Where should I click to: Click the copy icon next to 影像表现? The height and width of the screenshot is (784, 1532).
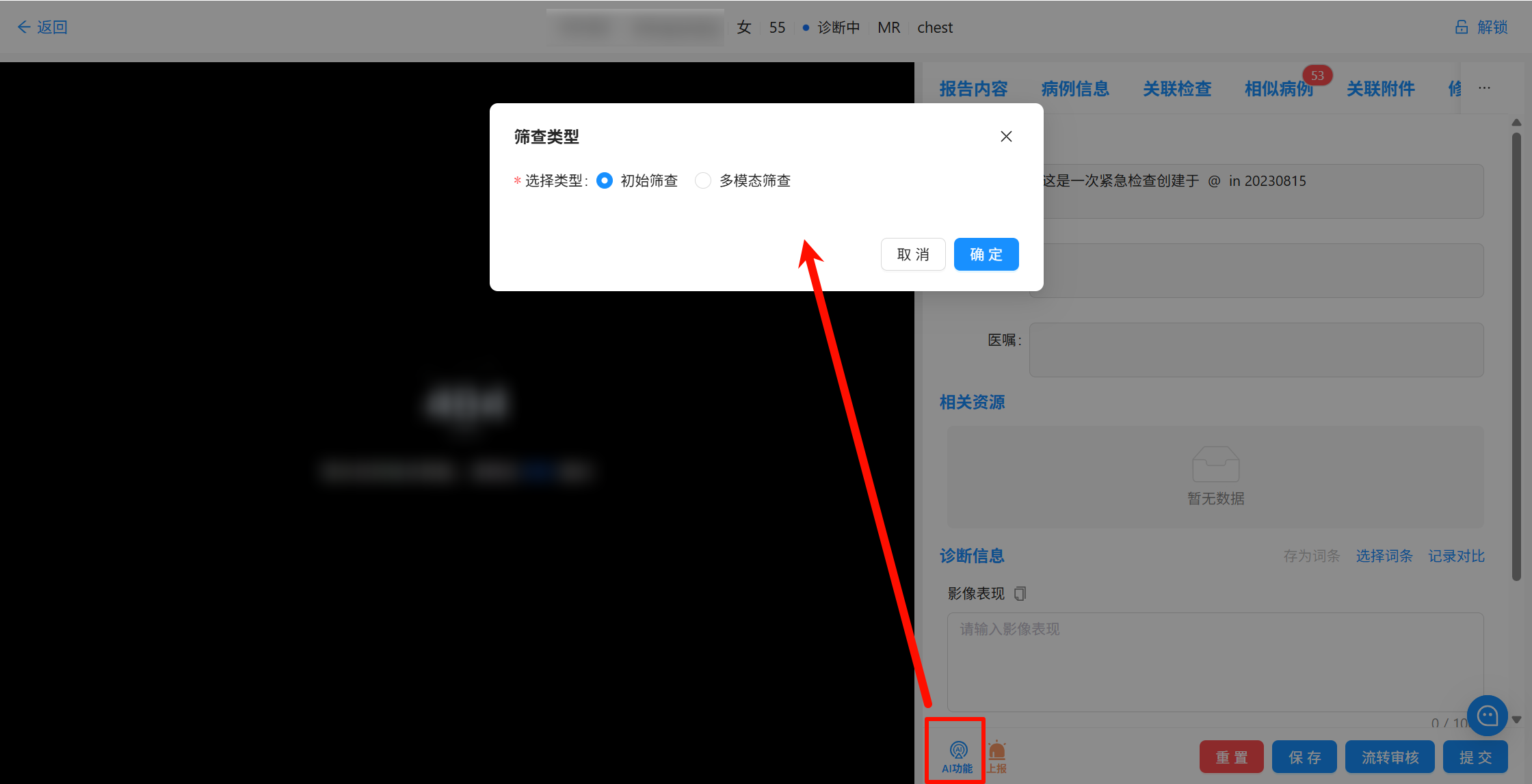coord(1020,593)
